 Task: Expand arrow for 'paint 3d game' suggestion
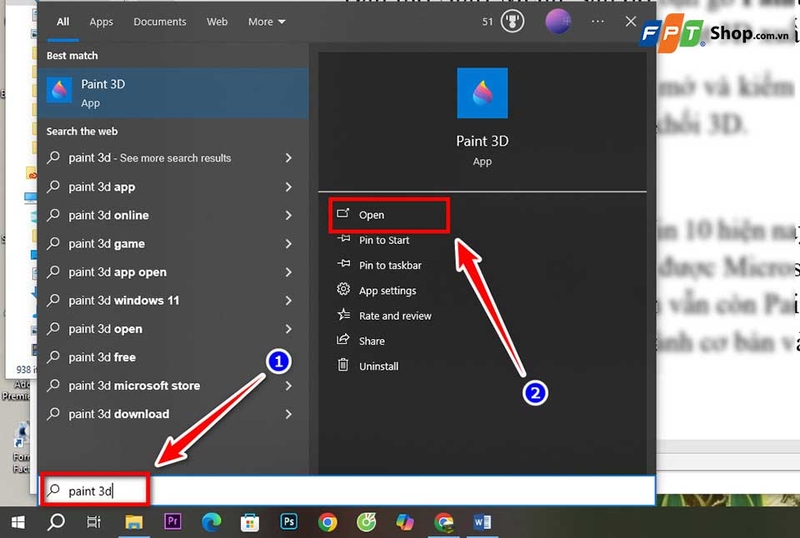289,244
